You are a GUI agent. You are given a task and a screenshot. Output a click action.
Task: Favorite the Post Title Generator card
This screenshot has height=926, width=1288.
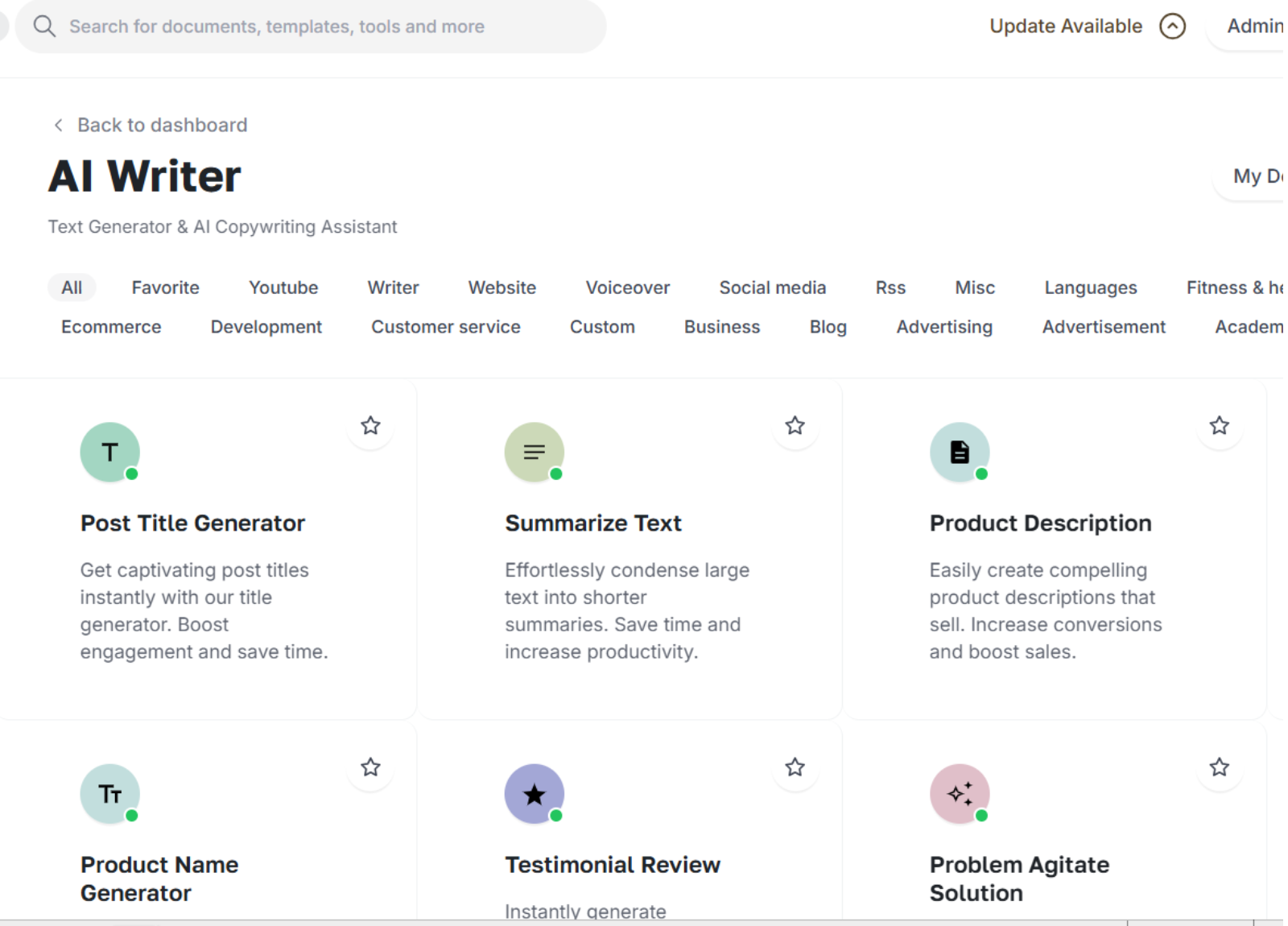[370, 425]
